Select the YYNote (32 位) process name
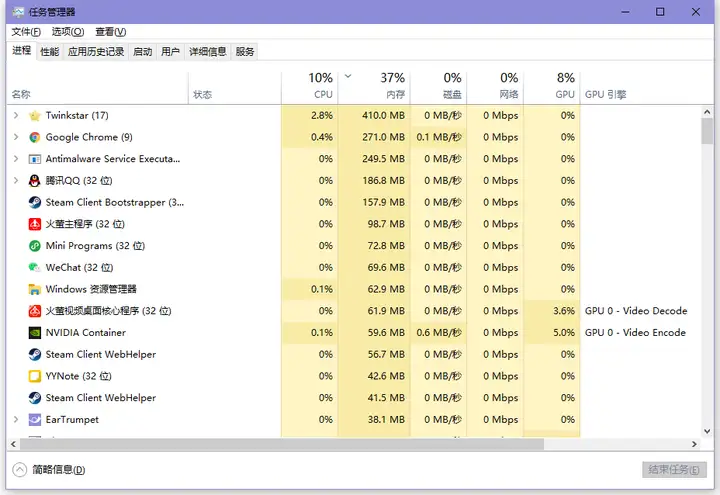 (78, 376)
